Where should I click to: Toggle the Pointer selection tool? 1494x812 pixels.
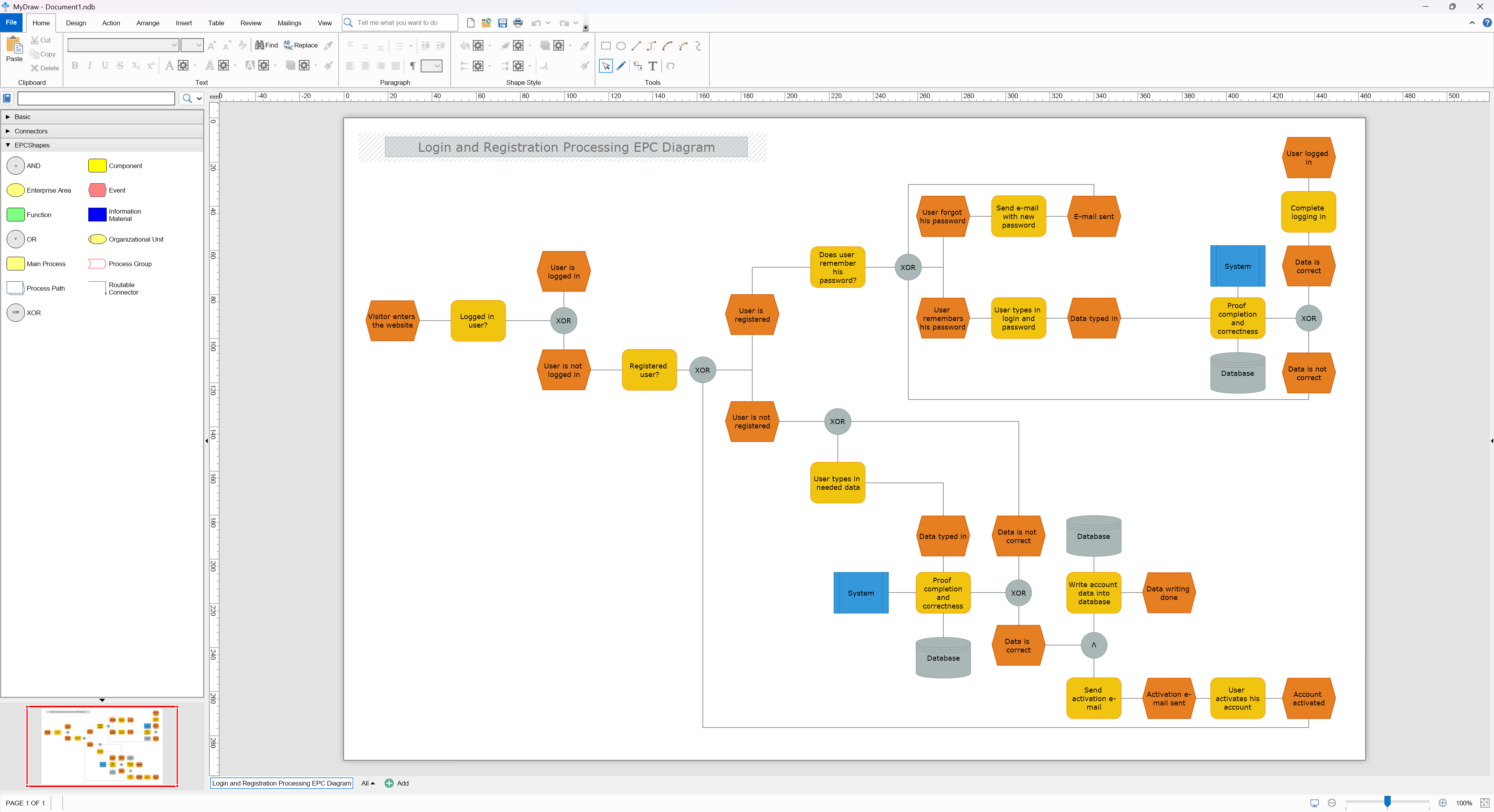coord(606,66)
